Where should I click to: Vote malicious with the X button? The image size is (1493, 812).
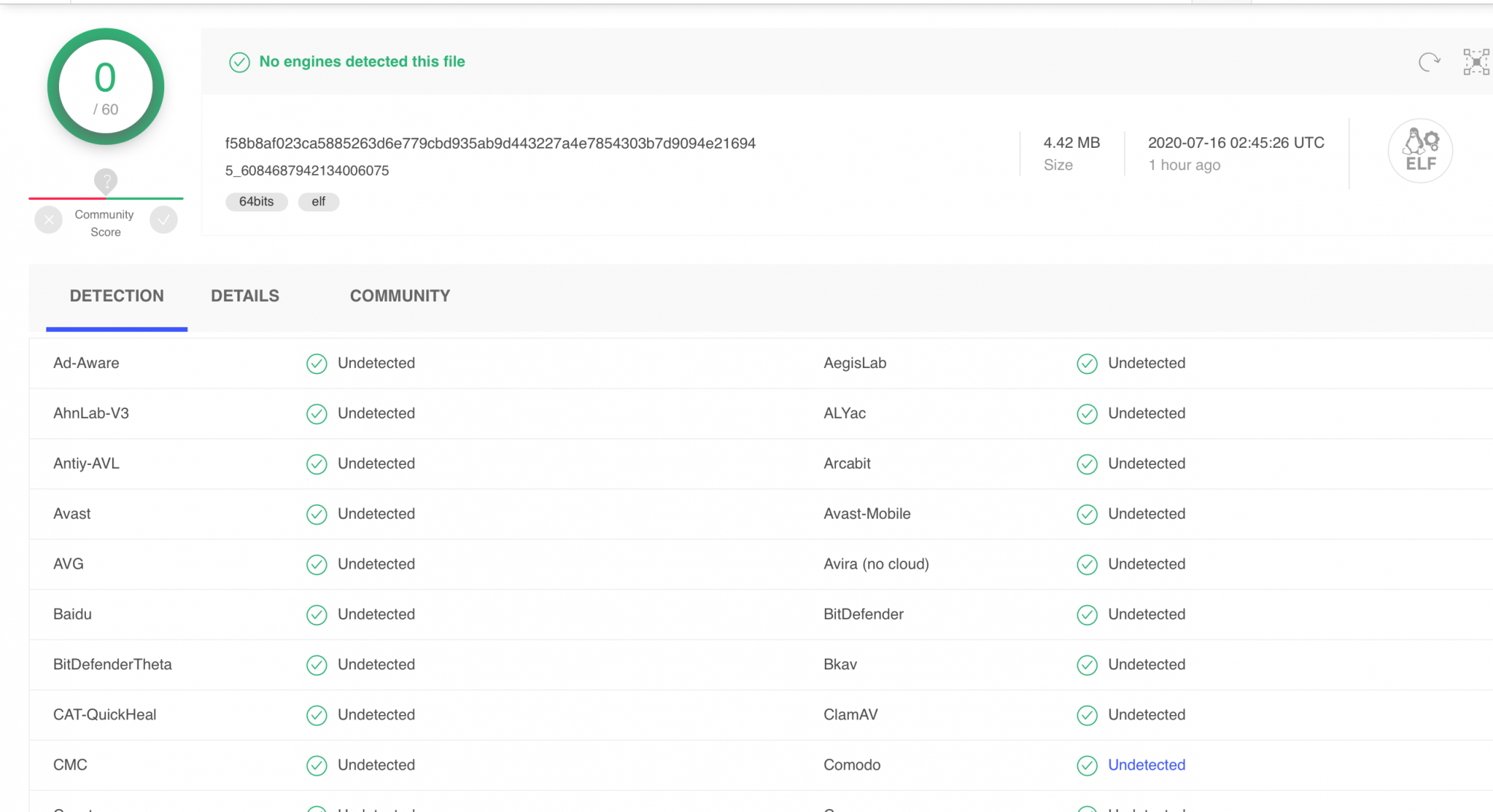pyautogui.click(x=49, y=219)
